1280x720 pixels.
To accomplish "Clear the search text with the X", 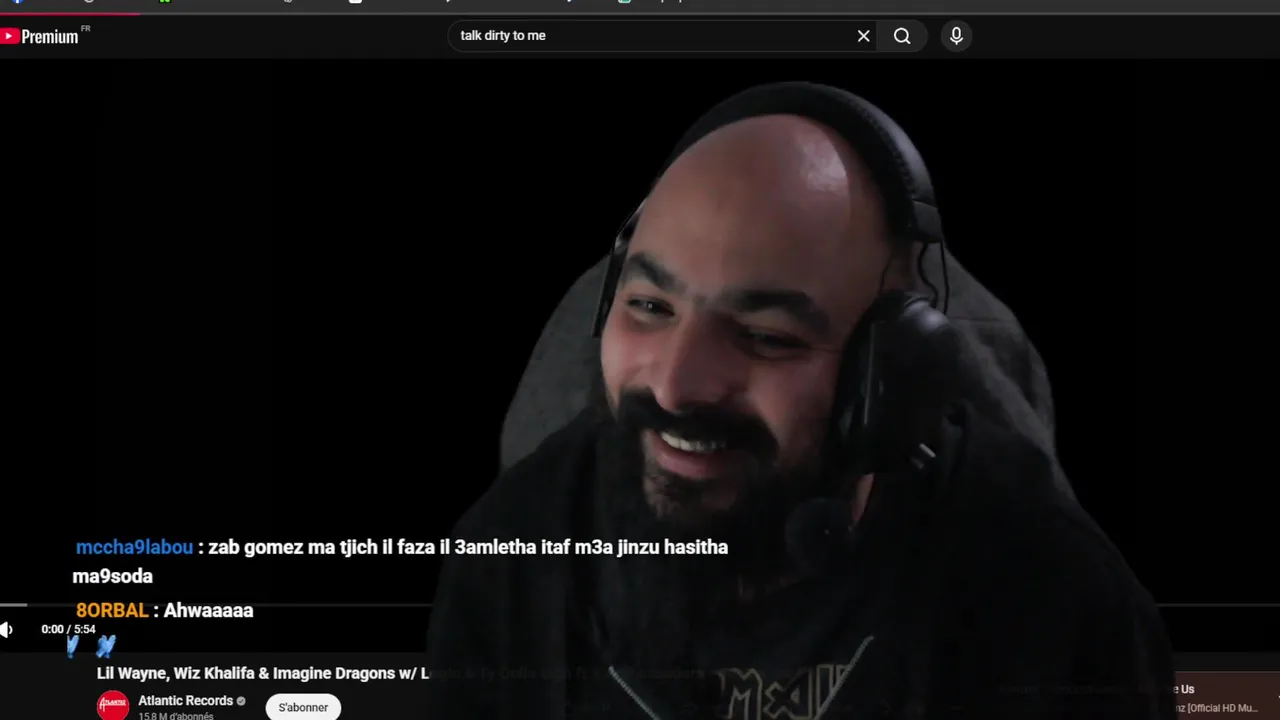I will coord(864,36).
